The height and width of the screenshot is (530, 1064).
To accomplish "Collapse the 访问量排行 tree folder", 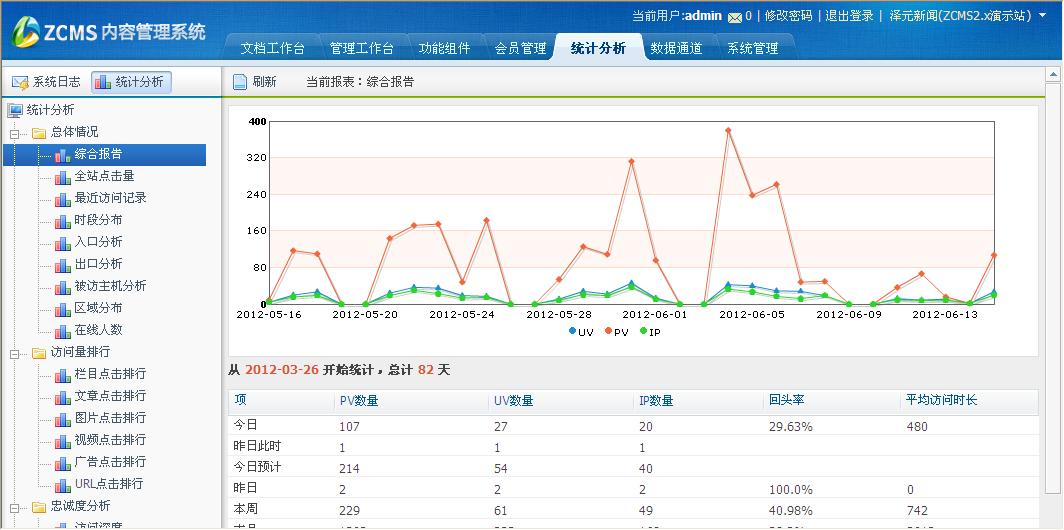I will point(15,353).
